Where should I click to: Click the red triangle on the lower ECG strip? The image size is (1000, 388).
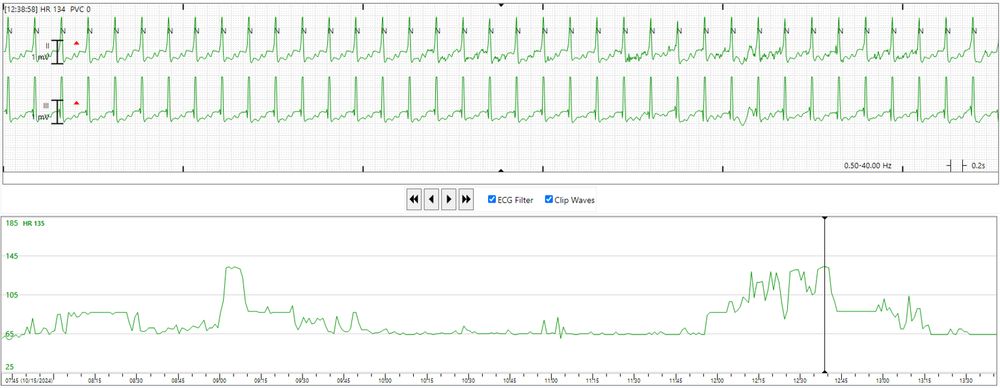tap(77, 103)
